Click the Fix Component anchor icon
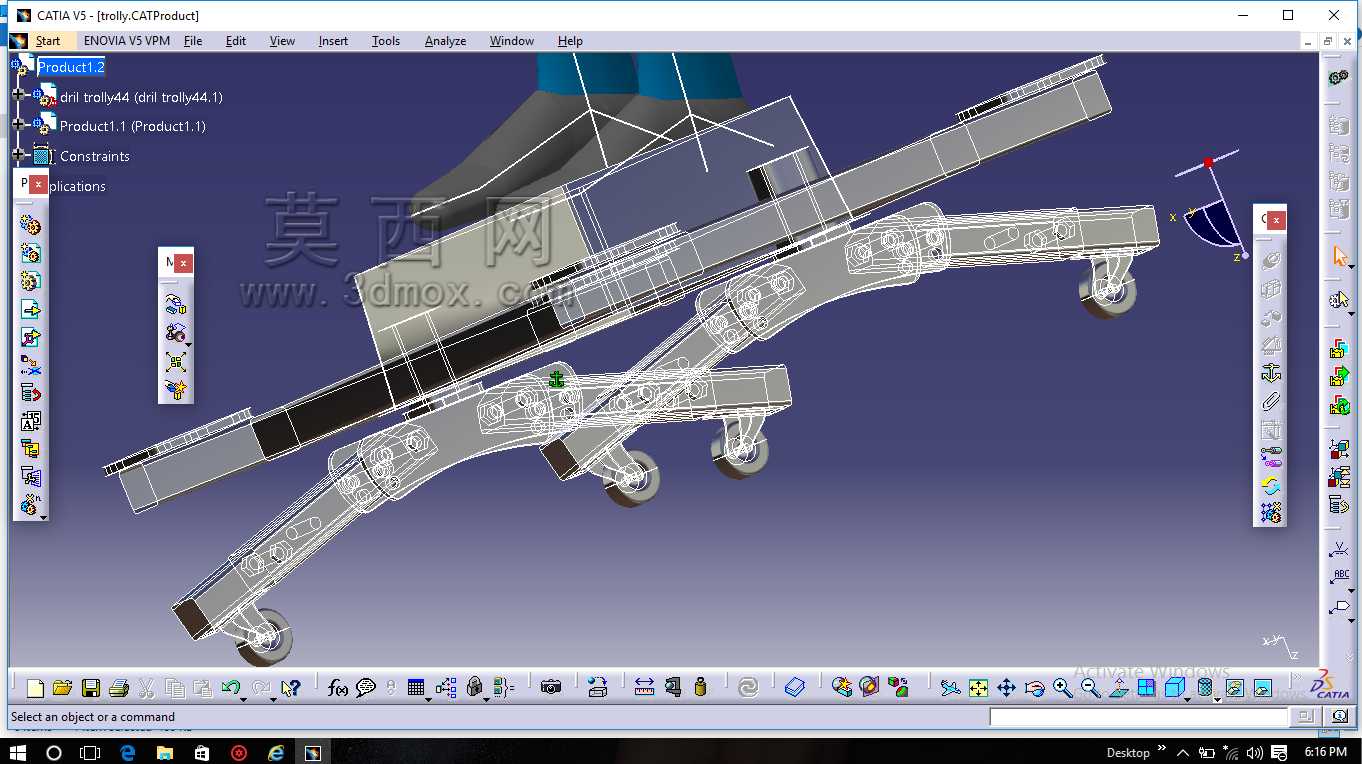The width and height of the screenshot is (1362, 764). (x=1271, y=373)
